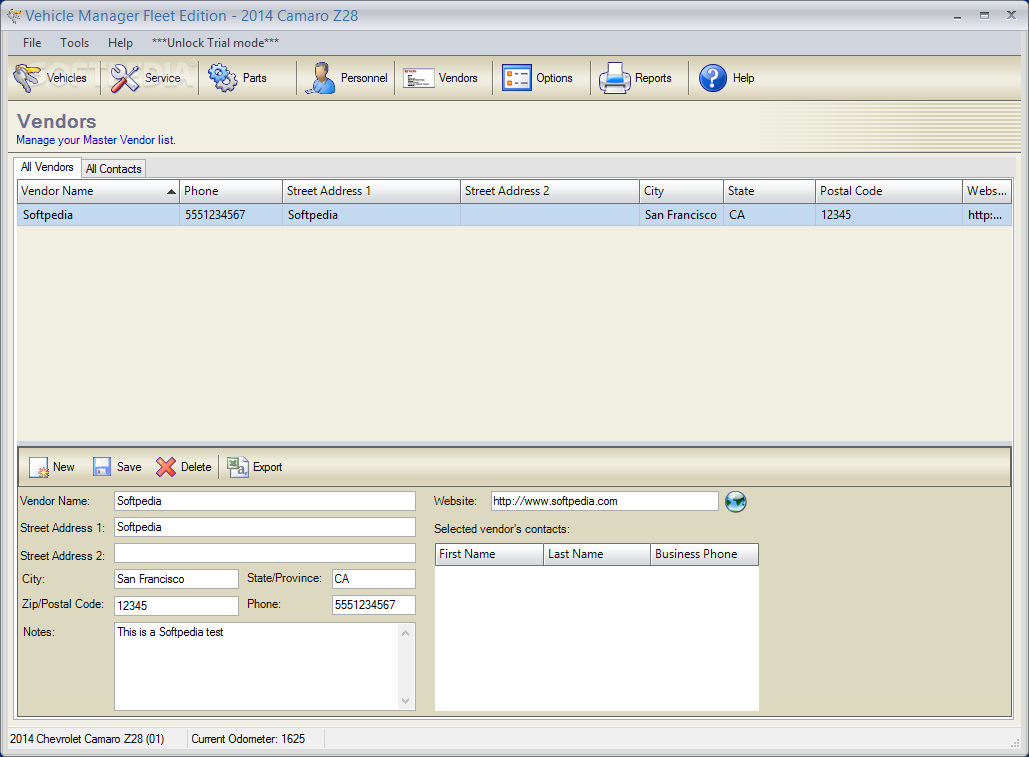Click the Phone column header
This screenshot has width=1029, height=757.
tap(231, 191)
